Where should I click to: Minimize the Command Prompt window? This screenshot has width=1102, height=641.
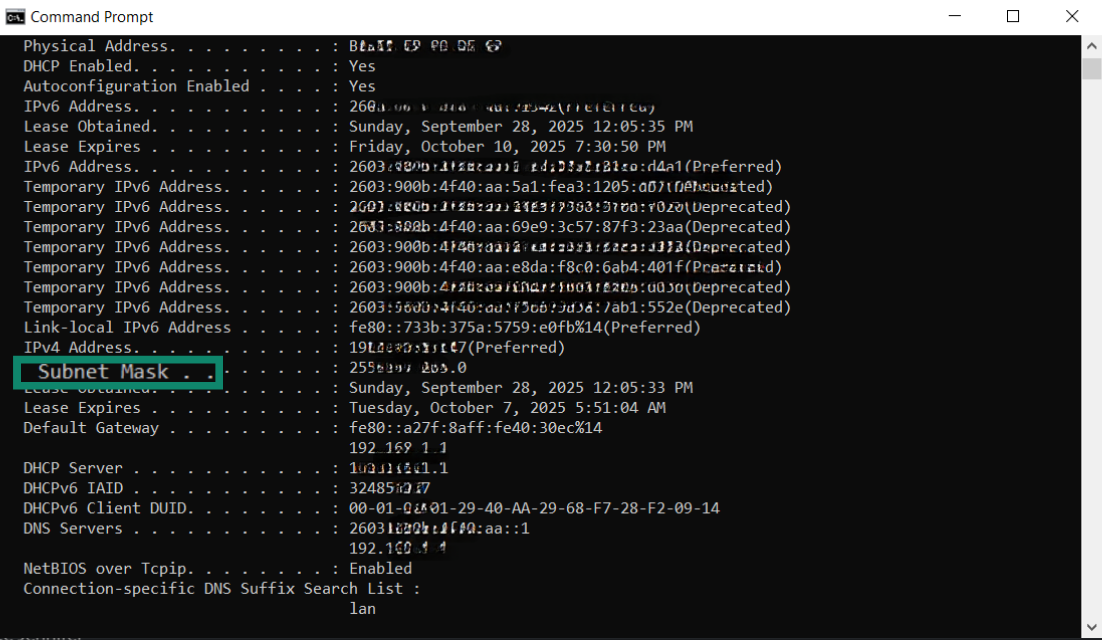953,16
